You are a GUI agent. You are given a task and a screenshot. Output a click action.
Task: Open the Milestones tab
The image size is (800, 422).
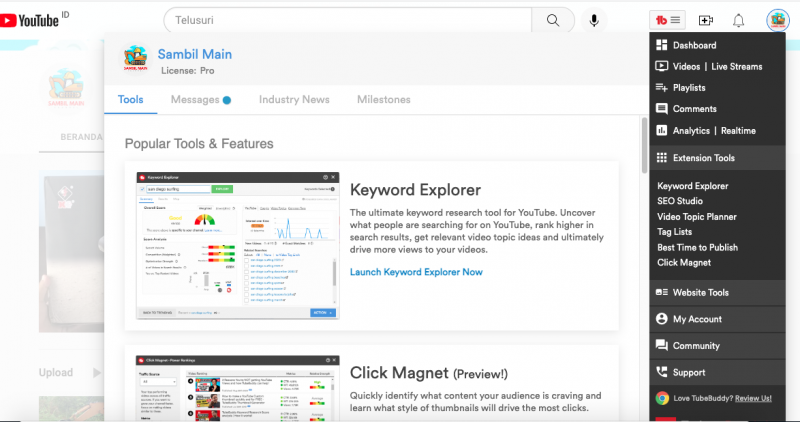[383, 100]
